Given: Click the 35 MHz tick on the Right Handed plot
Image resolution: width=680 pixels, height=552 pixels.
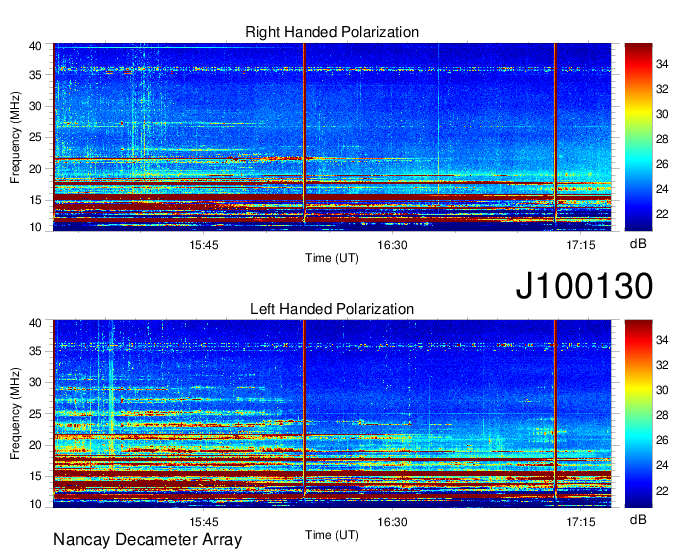Looking at the screenshot, I should point(35,75).
